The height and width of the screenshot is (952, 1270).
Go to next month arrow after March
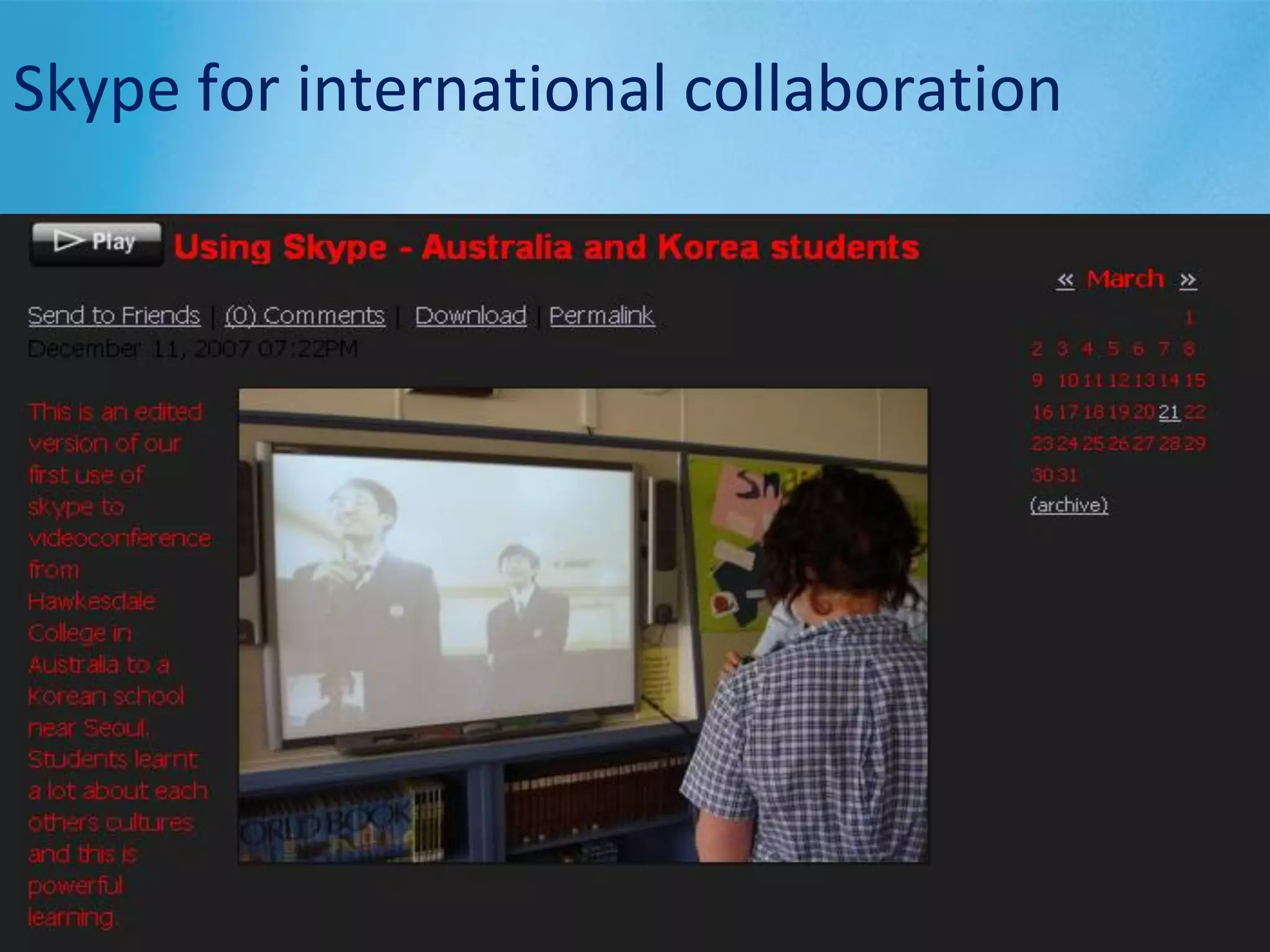pos(1188,280)
